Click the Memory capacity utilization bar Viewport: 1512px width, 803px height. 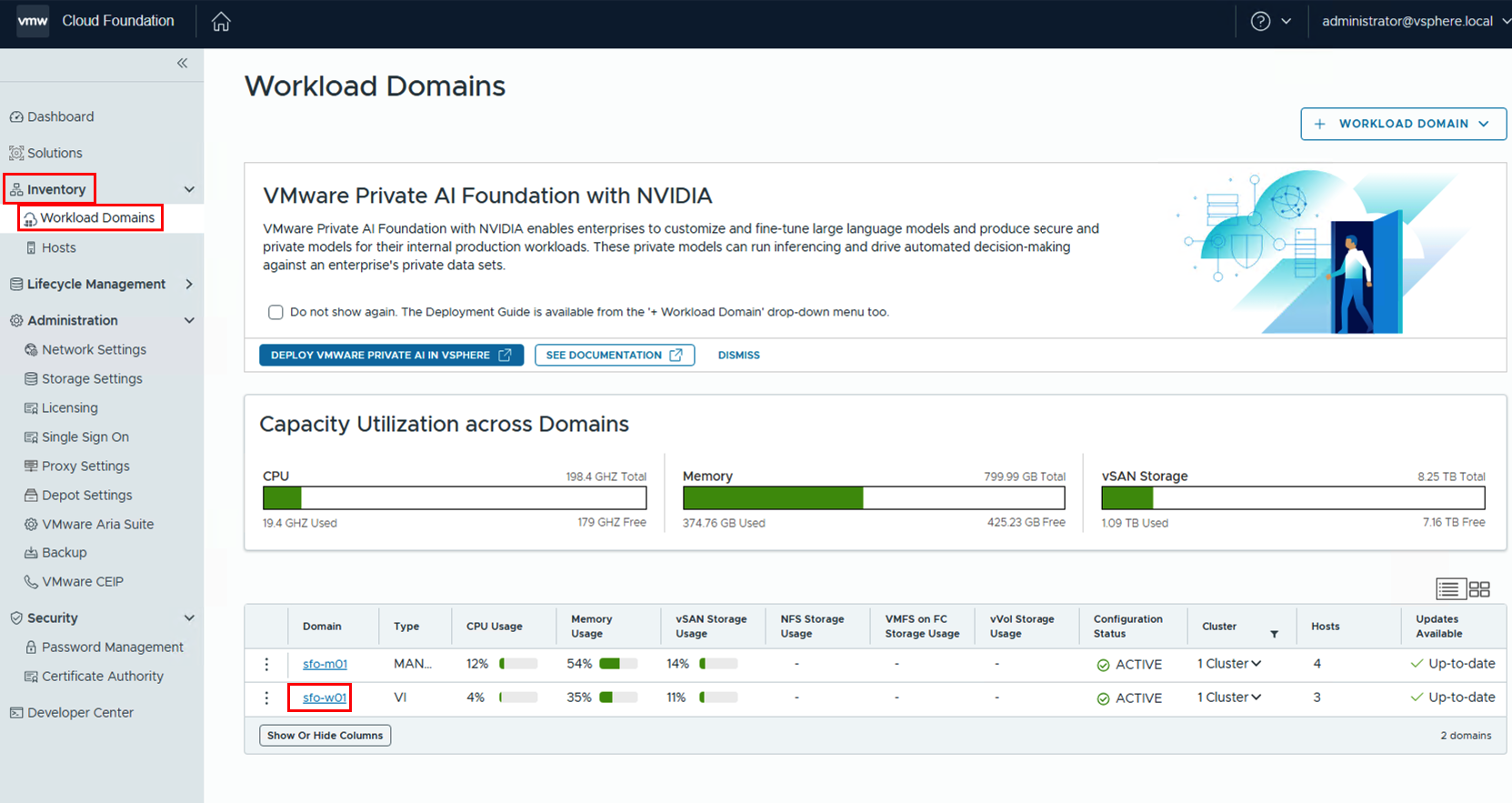[x=873, y=498]
